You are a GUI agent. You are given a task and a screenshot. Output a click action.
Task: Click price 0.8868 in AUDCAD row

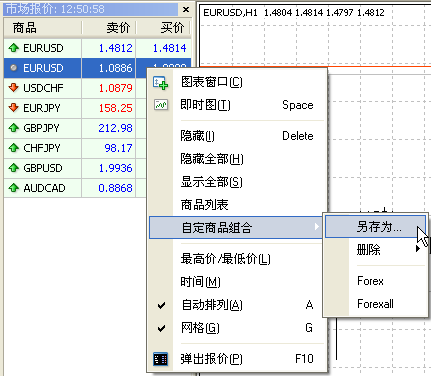pyautogui.click(x=115, y=188)
